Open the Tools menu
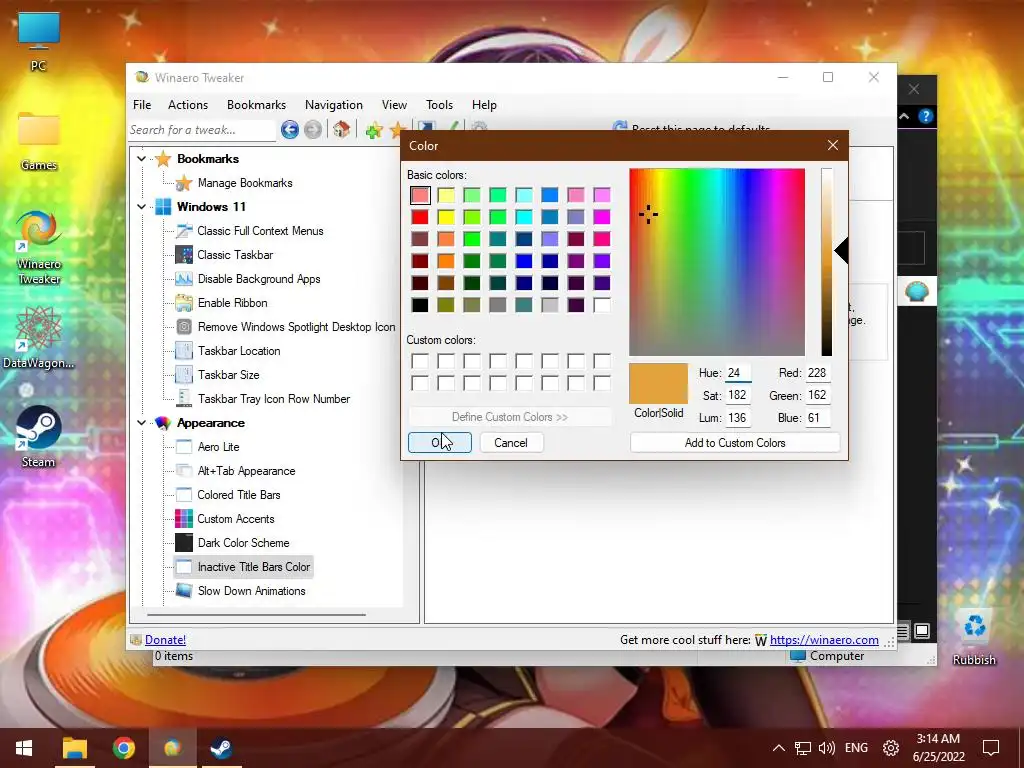Screen dimensions: 1024x768 click(439, 104)
